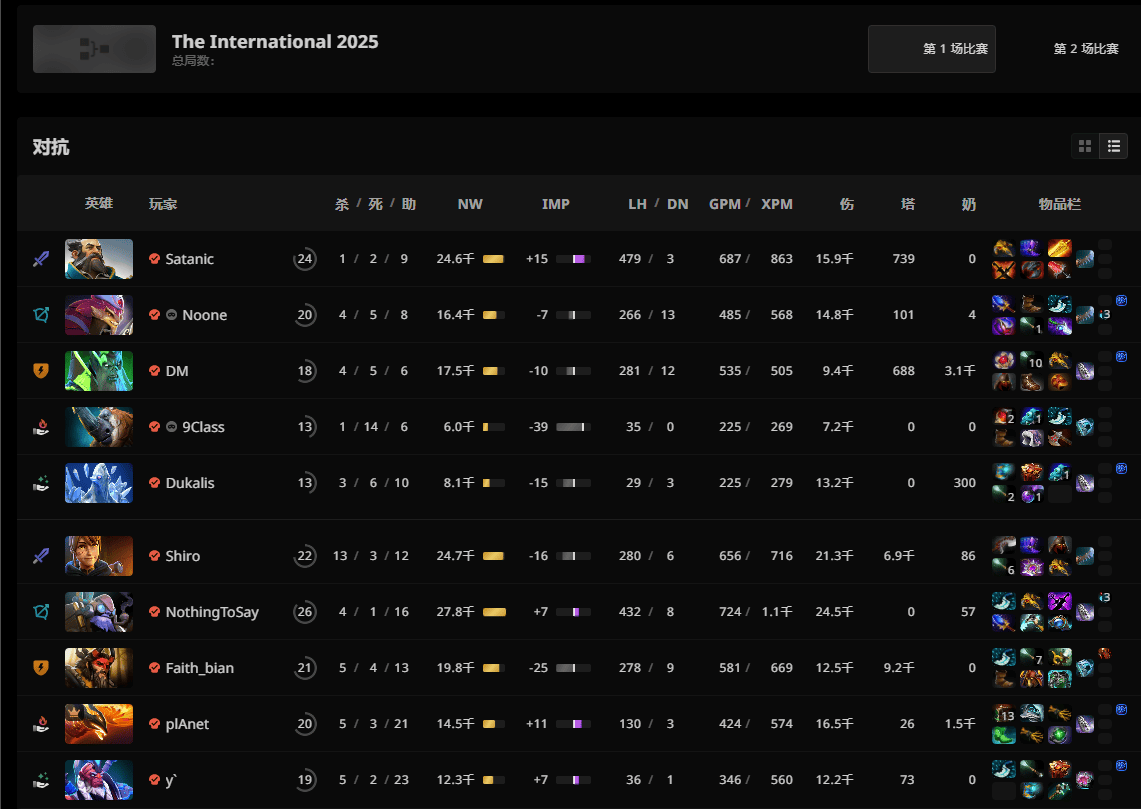Click the red verified badge next to Dukalis
This screenshot has width=1141, height=809.
(x=155, y=483)
